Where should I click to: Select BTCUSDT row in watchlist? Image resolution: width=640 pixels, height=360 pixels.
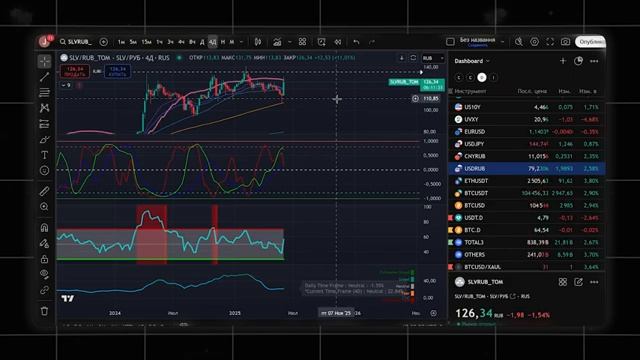coord(527,193)
